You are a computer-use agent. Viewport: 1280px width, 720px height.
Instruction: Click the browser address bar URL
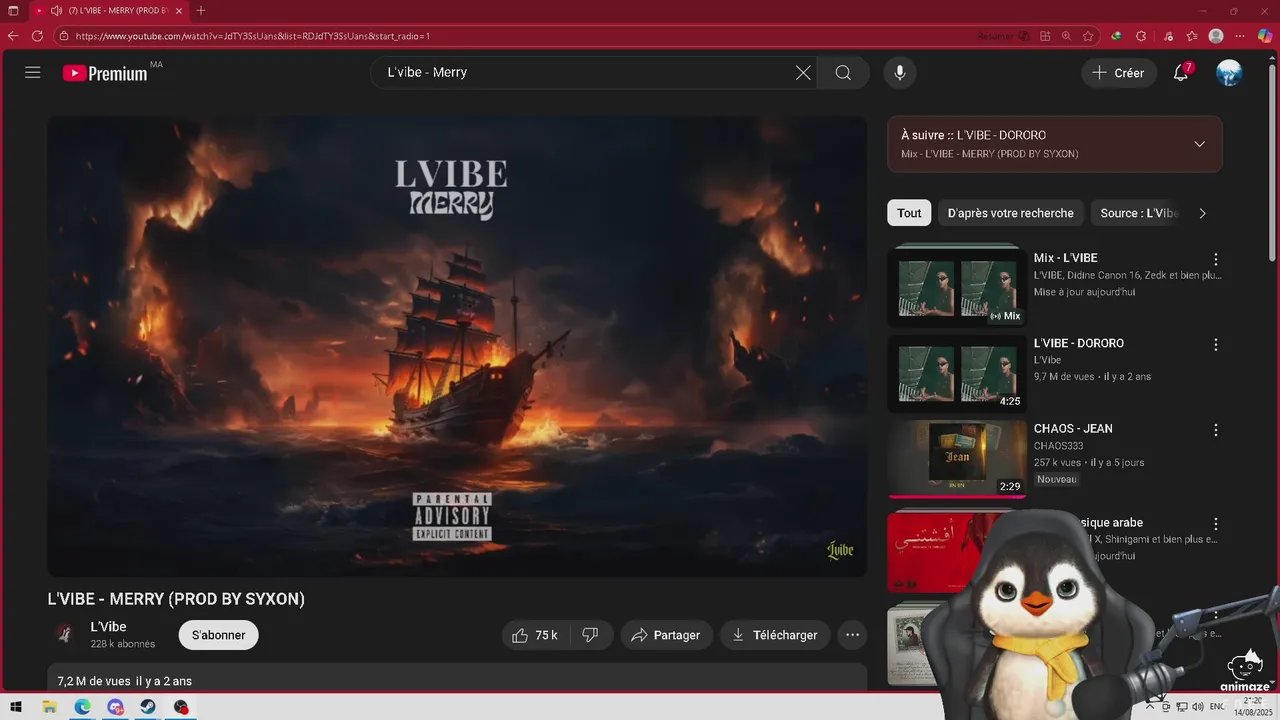point(252,36)
